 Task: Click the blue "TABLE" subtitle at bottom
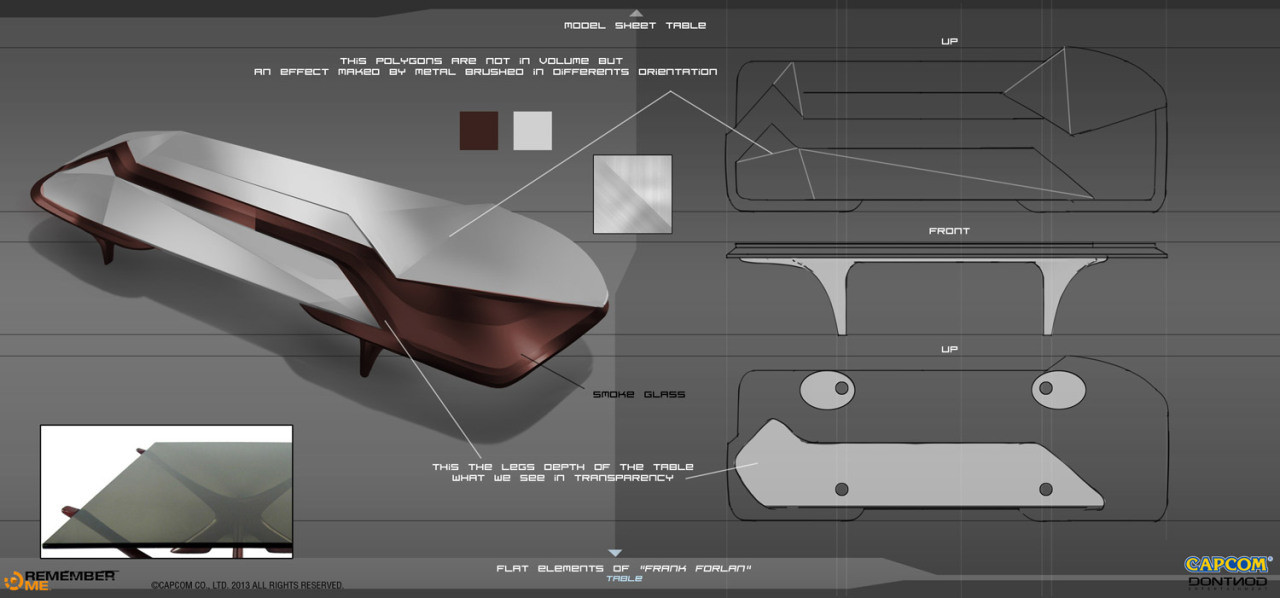[623, 579]
